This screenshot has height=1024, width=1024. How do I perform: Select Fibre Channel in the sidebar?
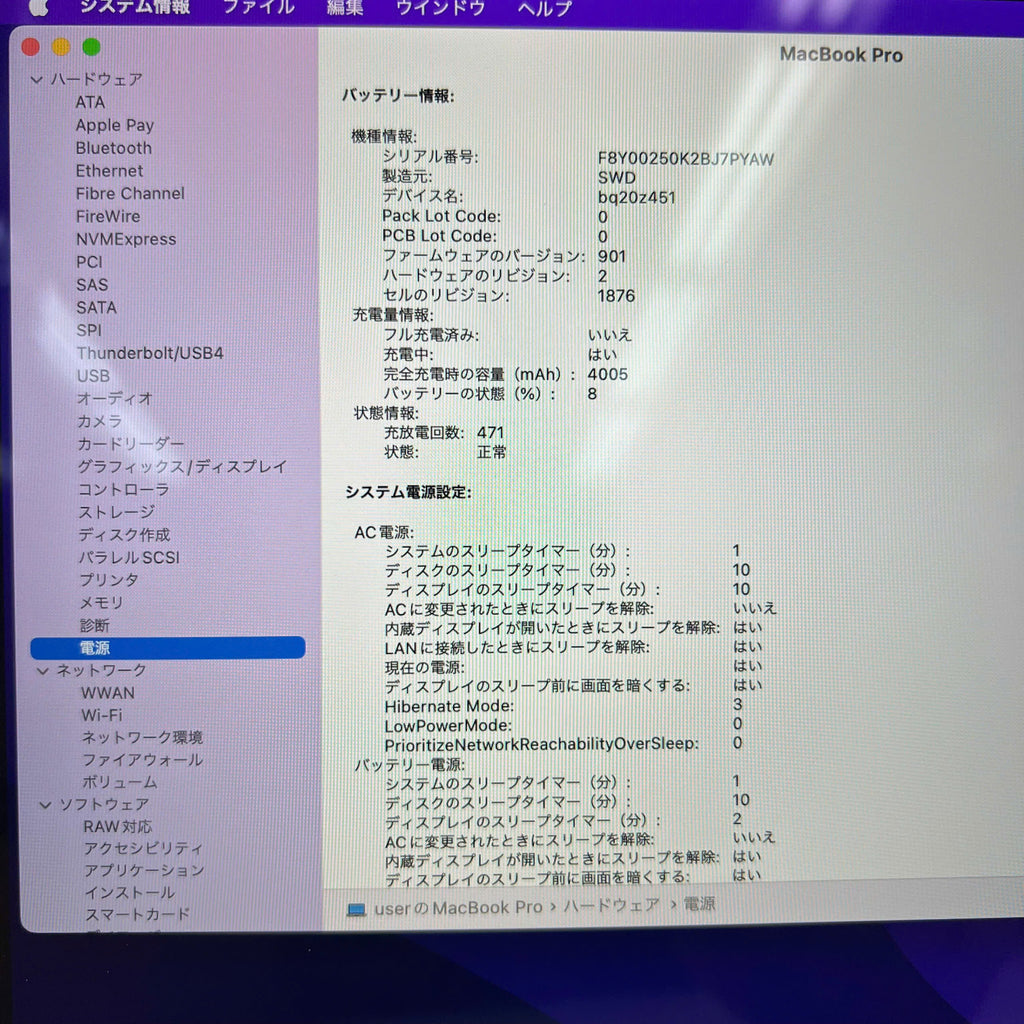(130, 194)
